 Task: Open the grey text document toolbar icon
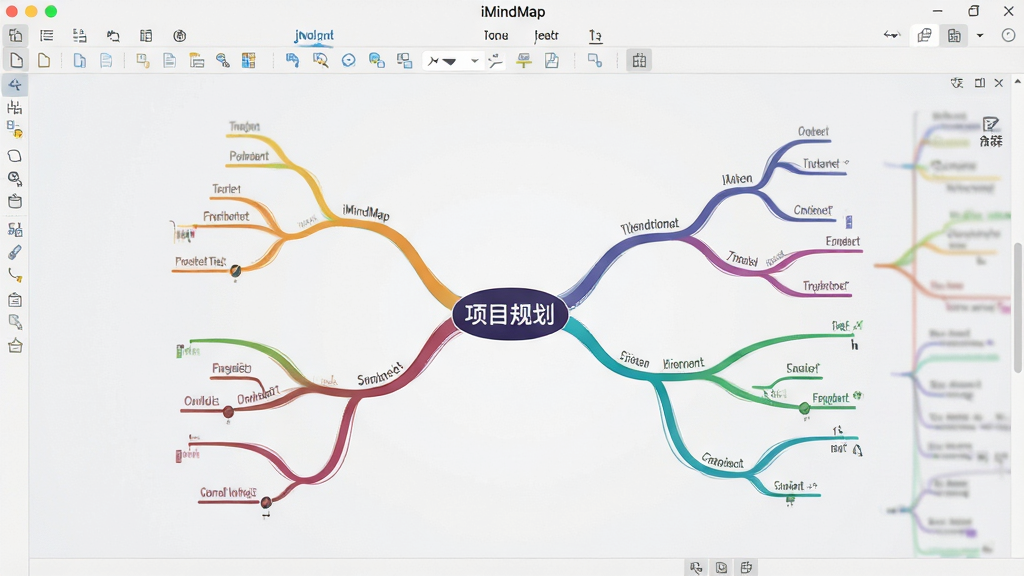[169, 61]
